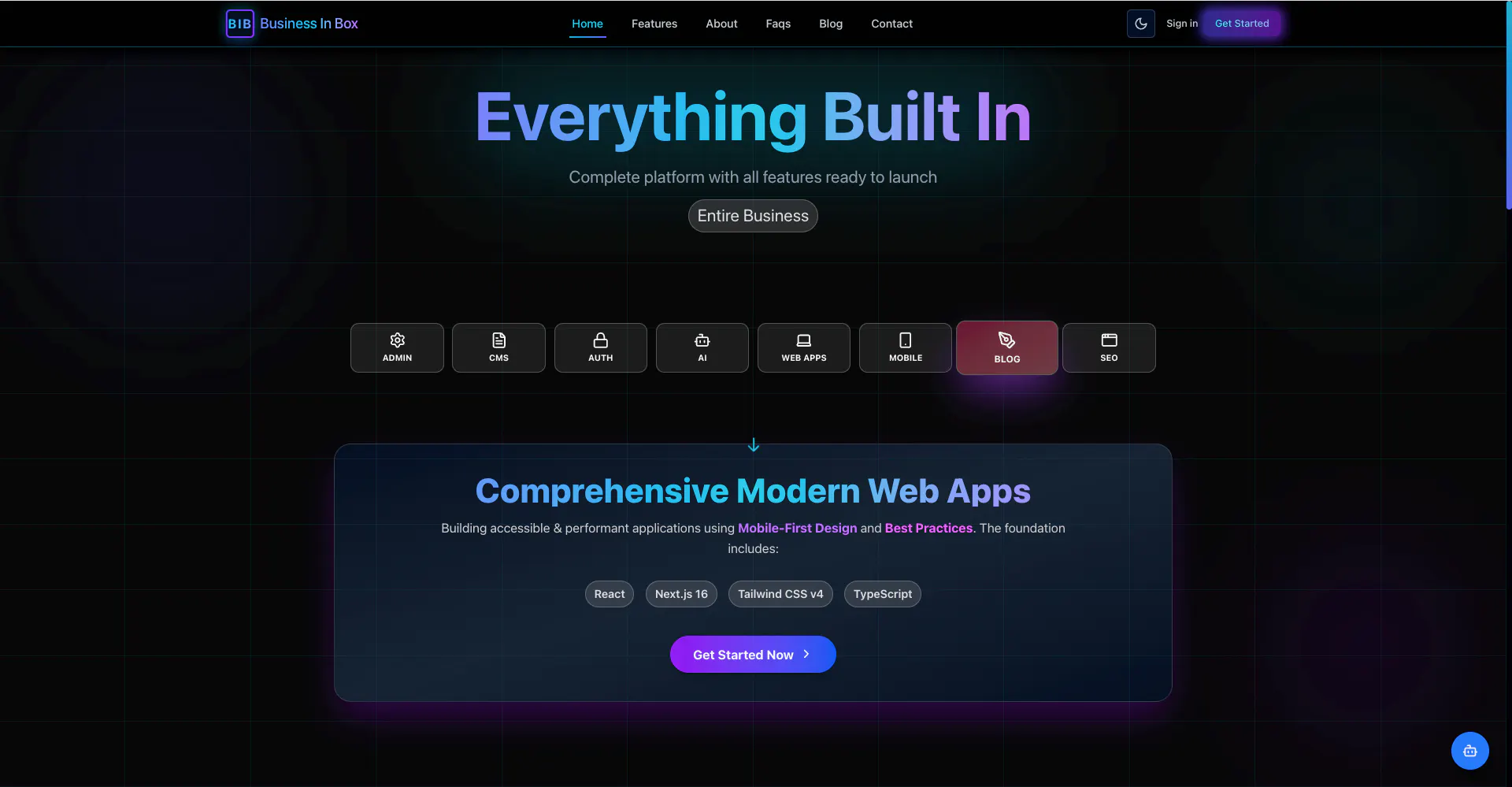This screenshot has height=787, width=1512.
Task: Select the Mobile phone card
Action: (905, 347)
